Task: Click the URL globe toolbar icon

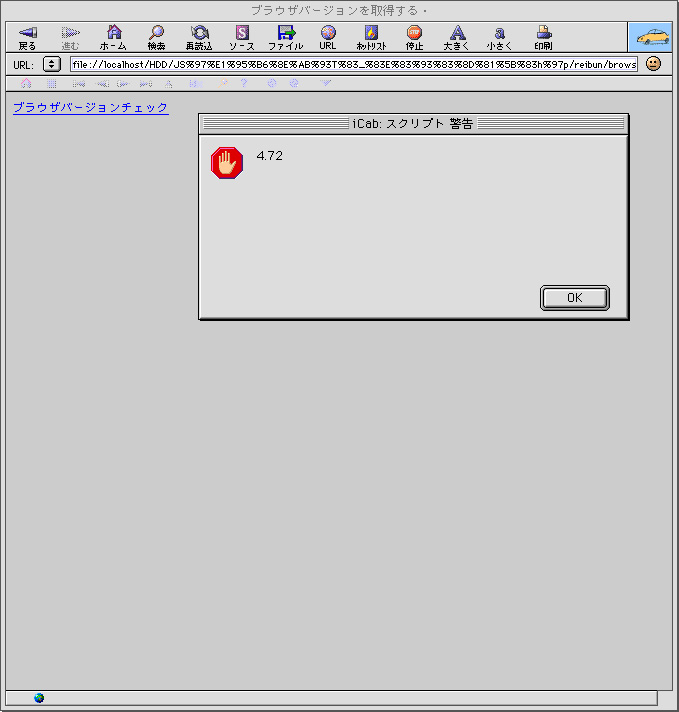Action: click(328, 38)
